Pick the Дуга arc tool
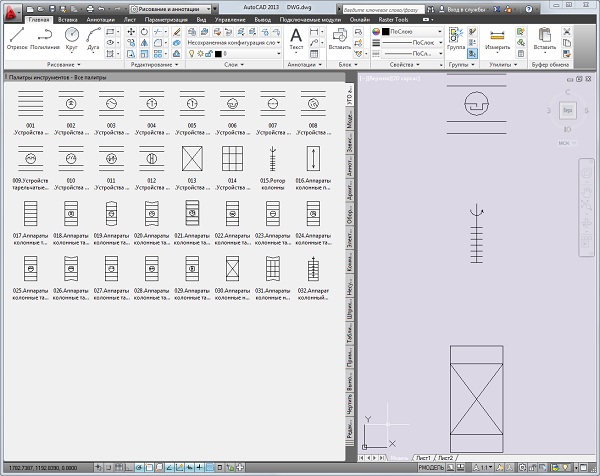600x476 pixels. [95, 37]
